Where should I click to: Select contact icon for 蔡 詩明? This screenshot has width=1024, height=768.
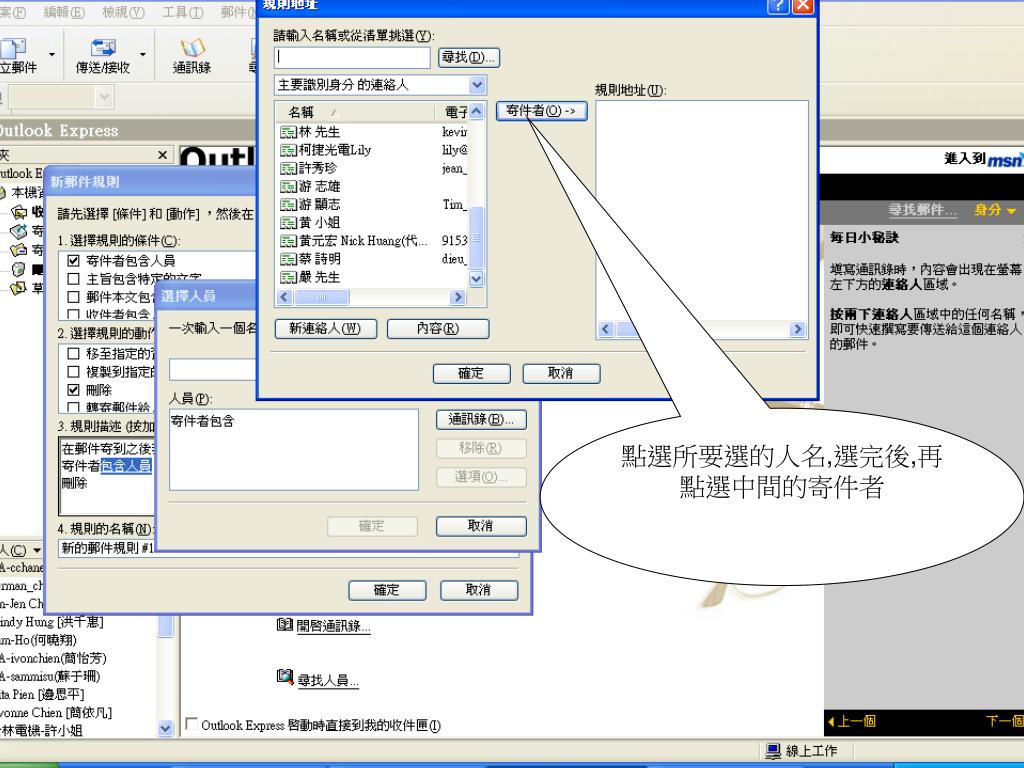(x=288, y=259)
